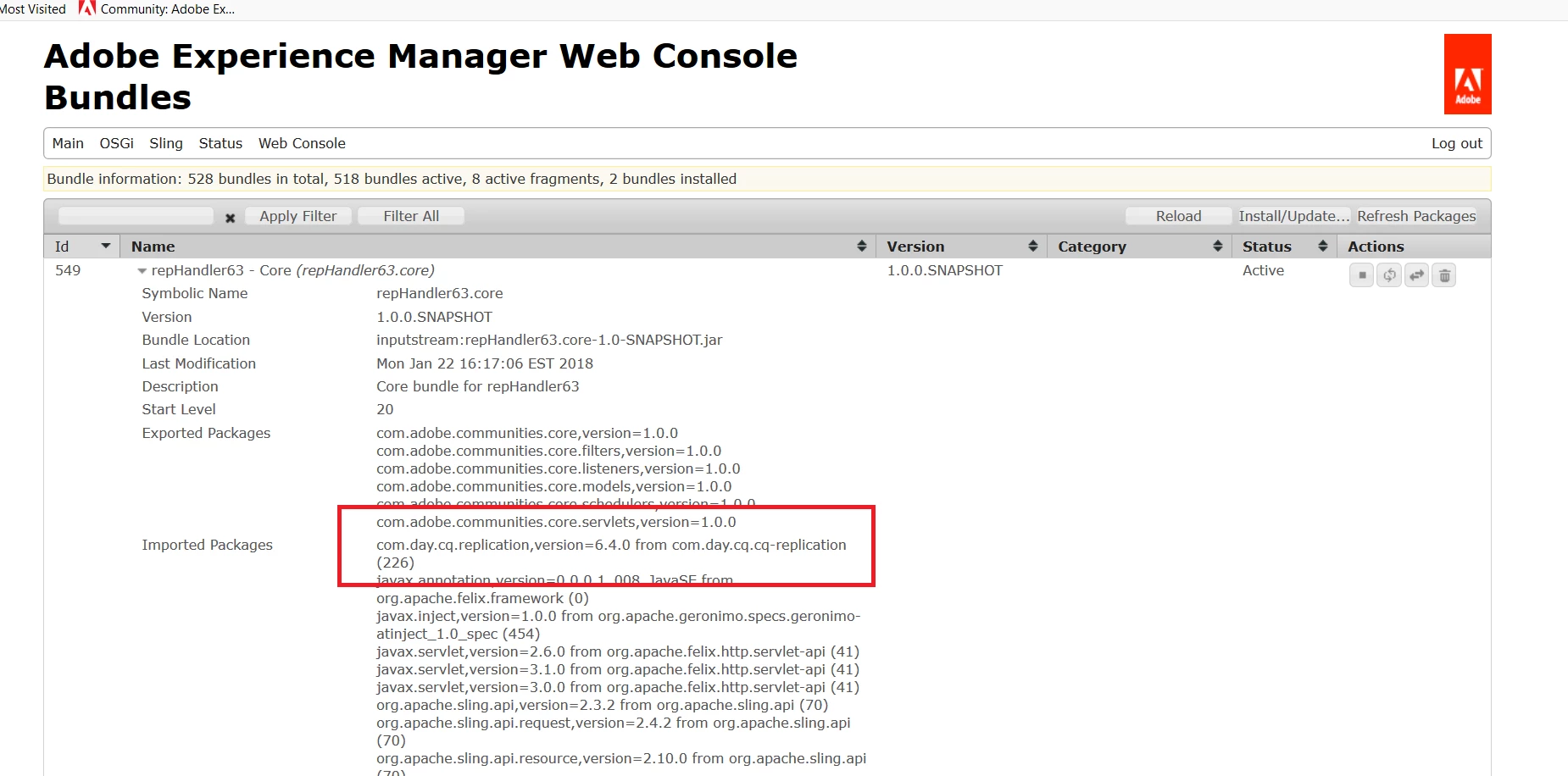This screenshot has width=1568, height=776.
Task: Sort bundles by Version column
Action: (961, 247)
